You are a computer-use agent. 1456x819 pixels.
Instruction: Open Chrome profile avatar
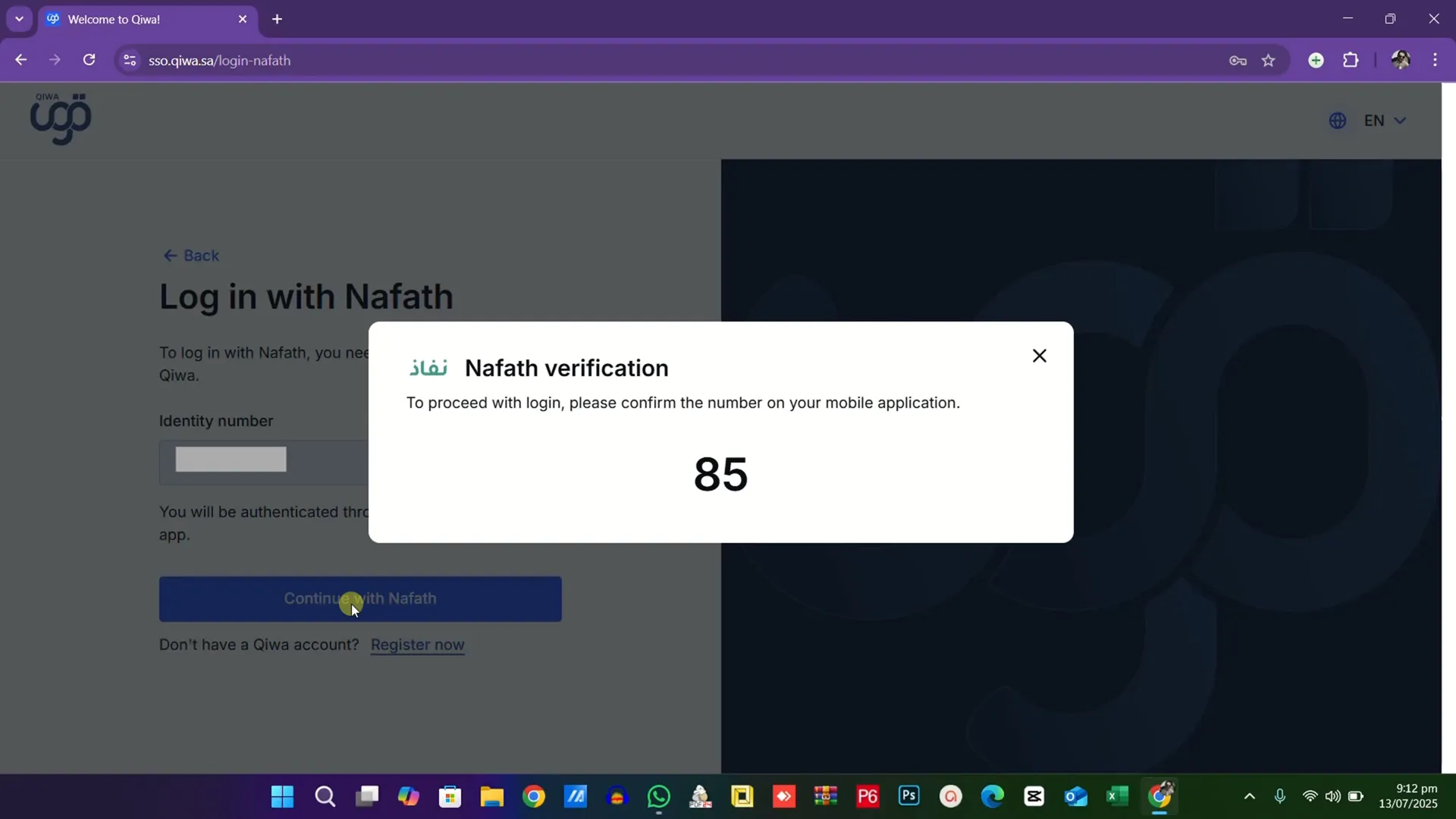[1401, 60]
